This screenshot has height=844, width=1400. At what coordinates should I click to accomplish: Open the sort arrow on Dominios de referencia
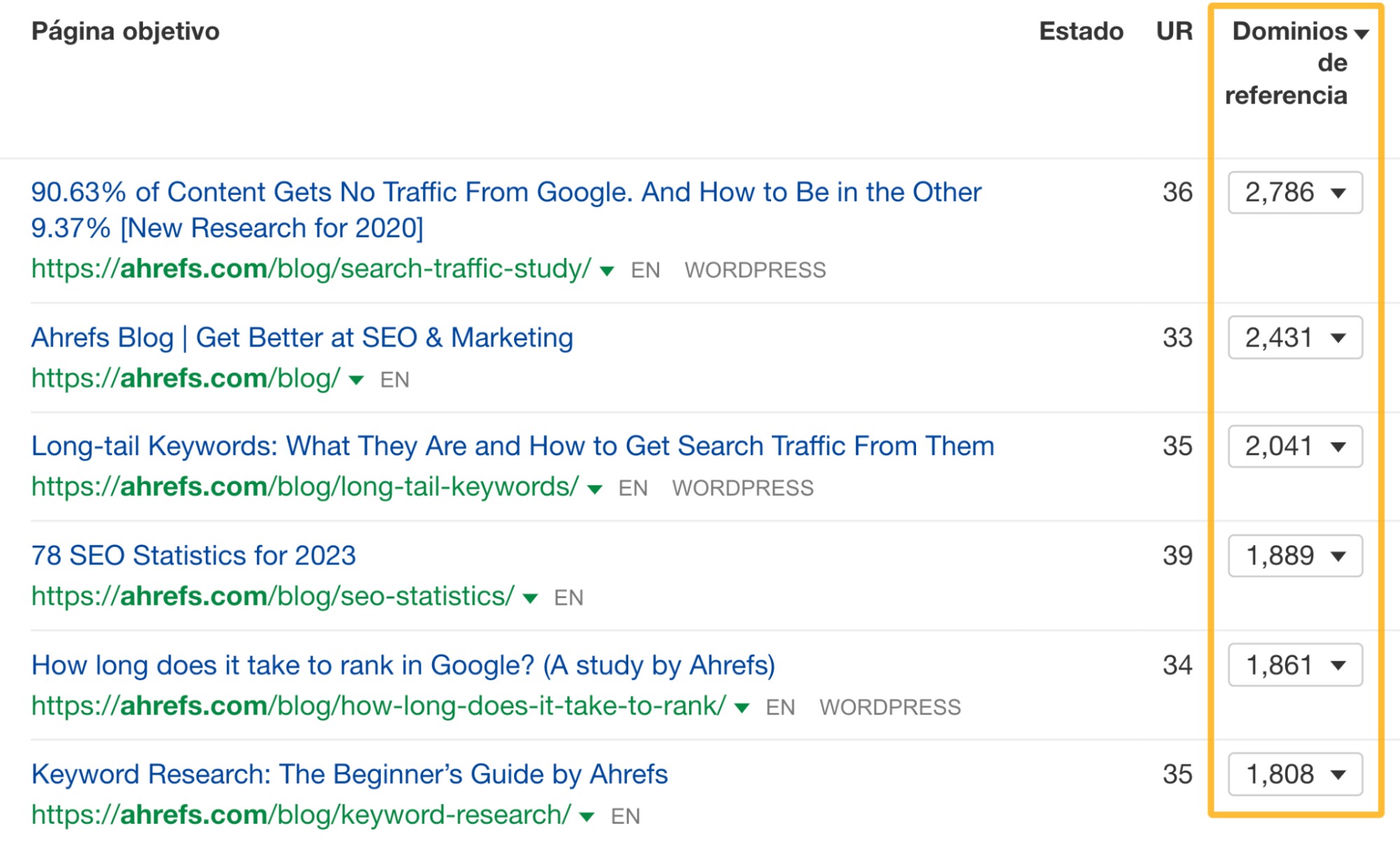pyautogui.click(x=1361, y=33)
